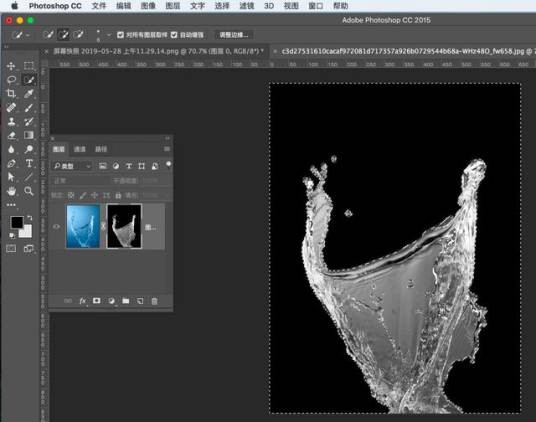The height and width of the screenshot is (422, 536).
Task: Pick the Hand tool
Action: 11,191
